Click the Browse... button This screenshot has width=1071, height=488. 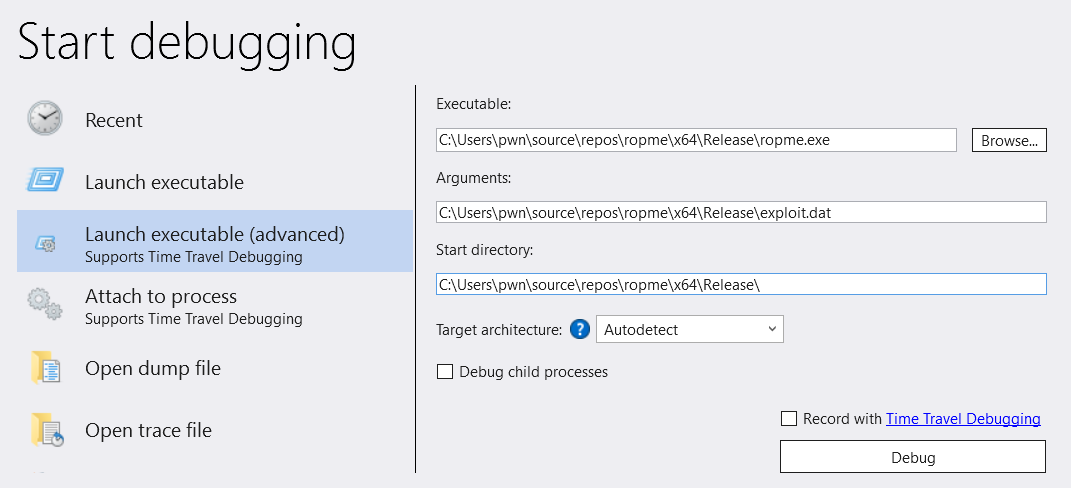pyautogui.click(x=1009, y=141)
